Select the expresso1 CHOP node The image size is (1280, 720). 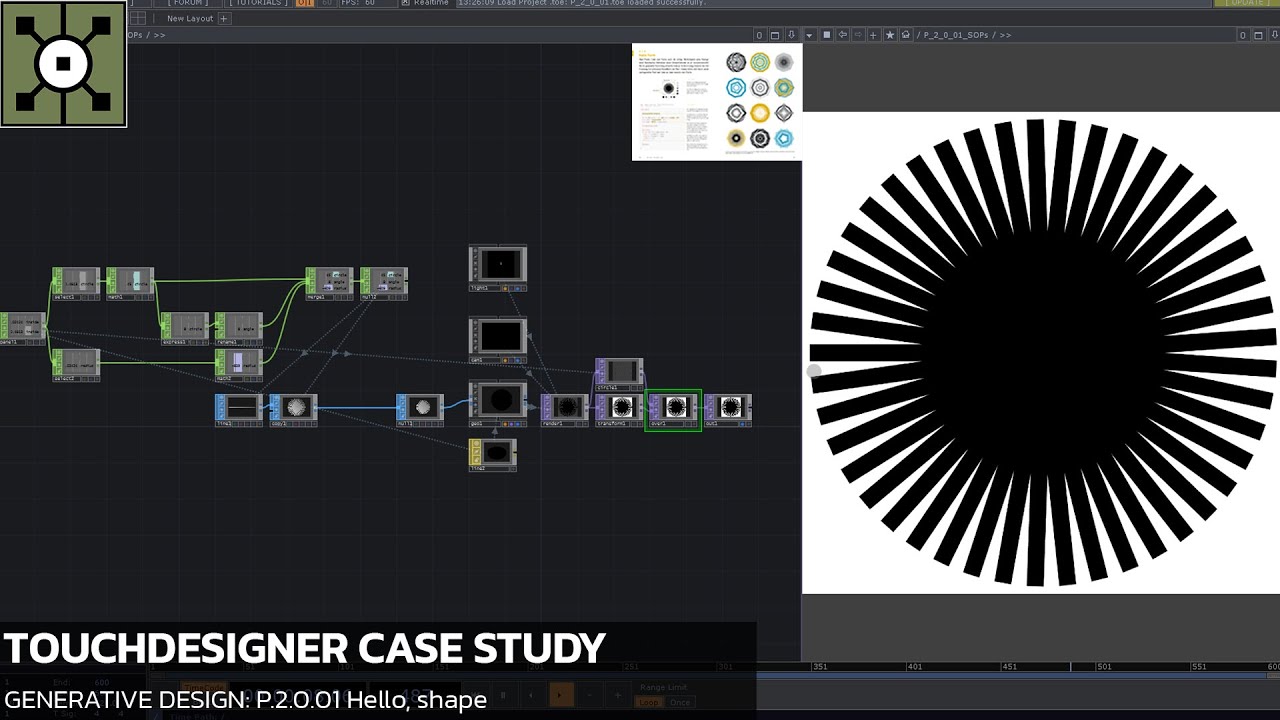pos(185,328)
